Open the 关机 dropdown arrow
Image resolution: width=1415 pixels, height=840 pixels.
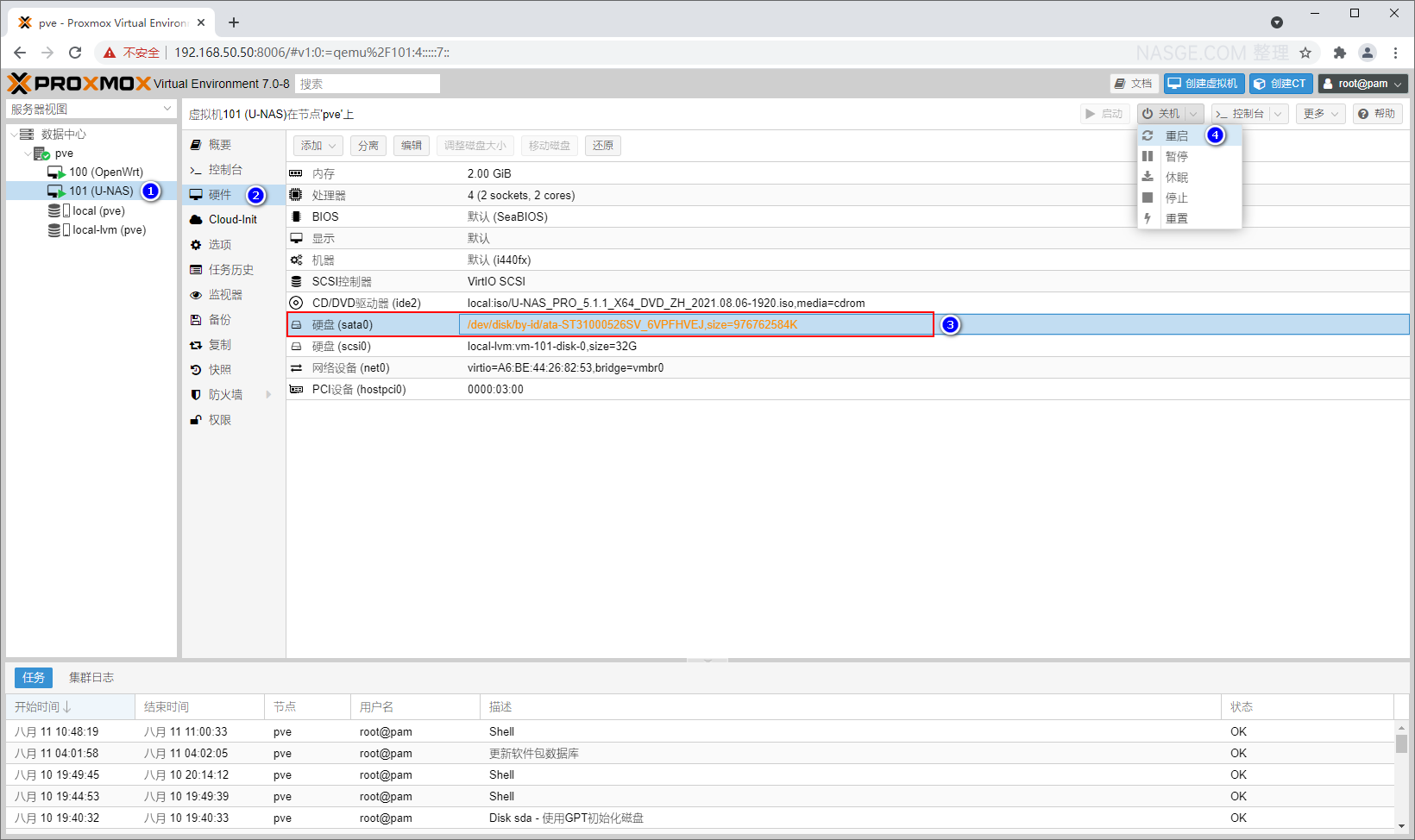coord(1194,114)
